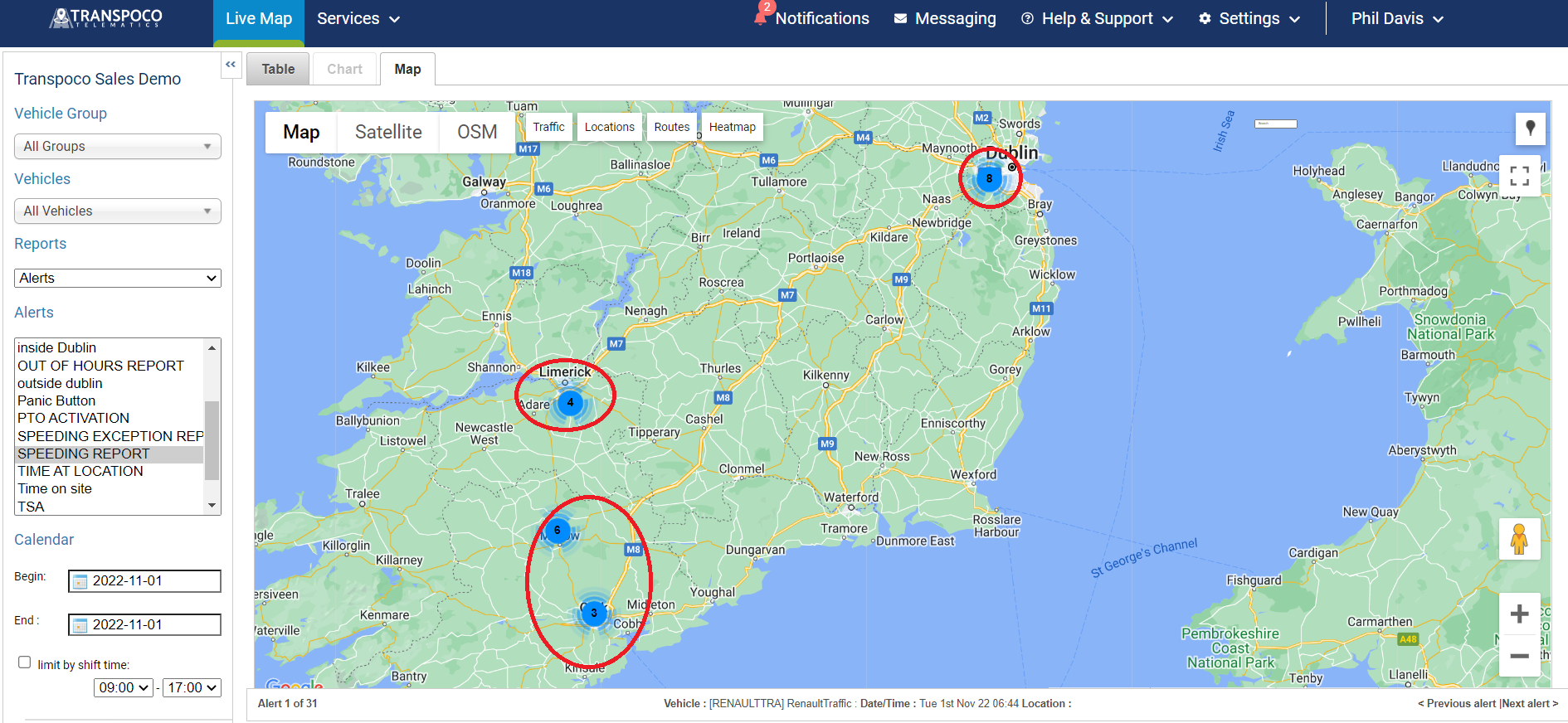Click the Help & Support question mark icon

pyautogui.click(x=1027, y=18)
